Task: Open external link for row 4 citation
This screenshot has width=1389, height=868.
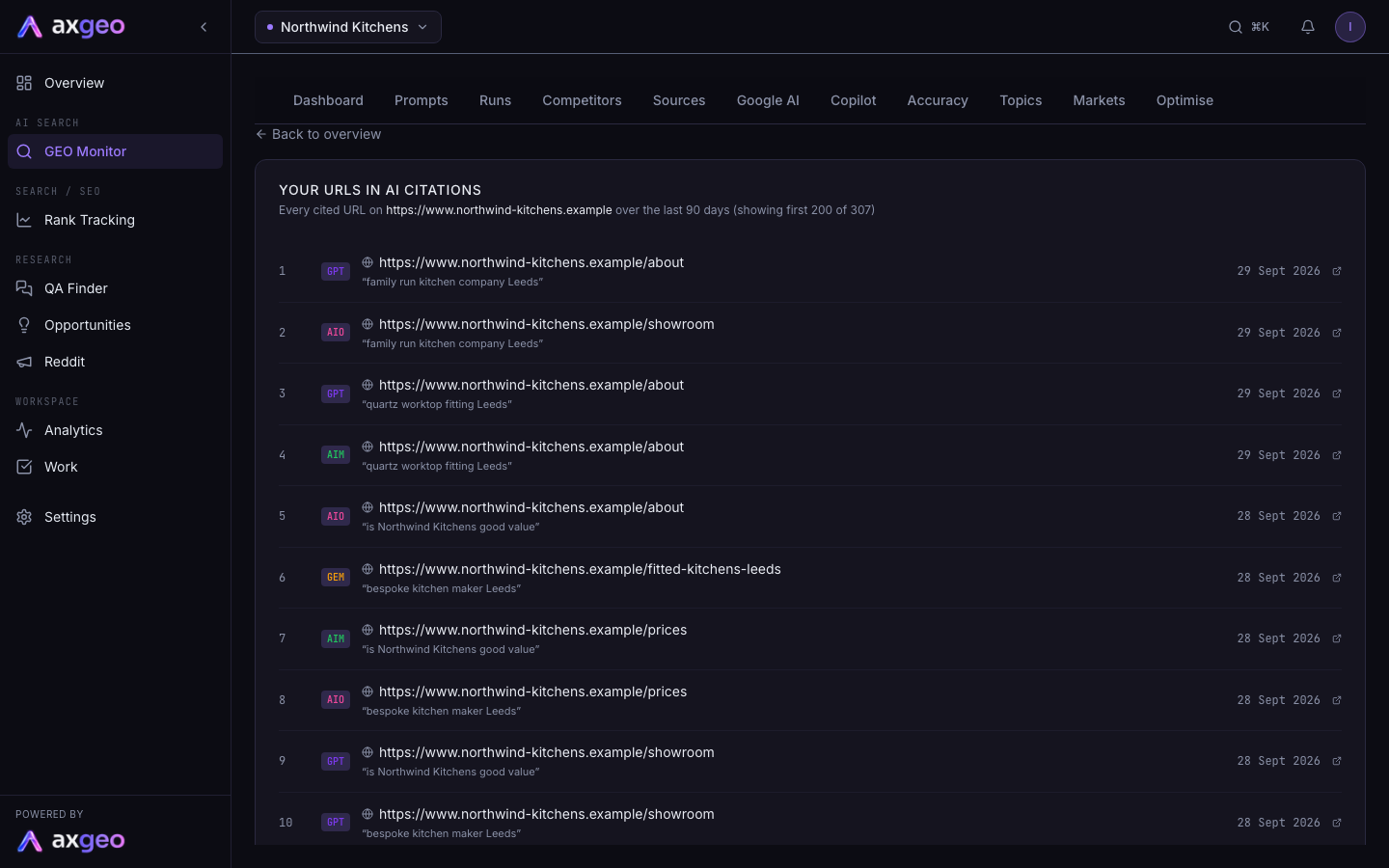Action: (x=1337, y=455)
